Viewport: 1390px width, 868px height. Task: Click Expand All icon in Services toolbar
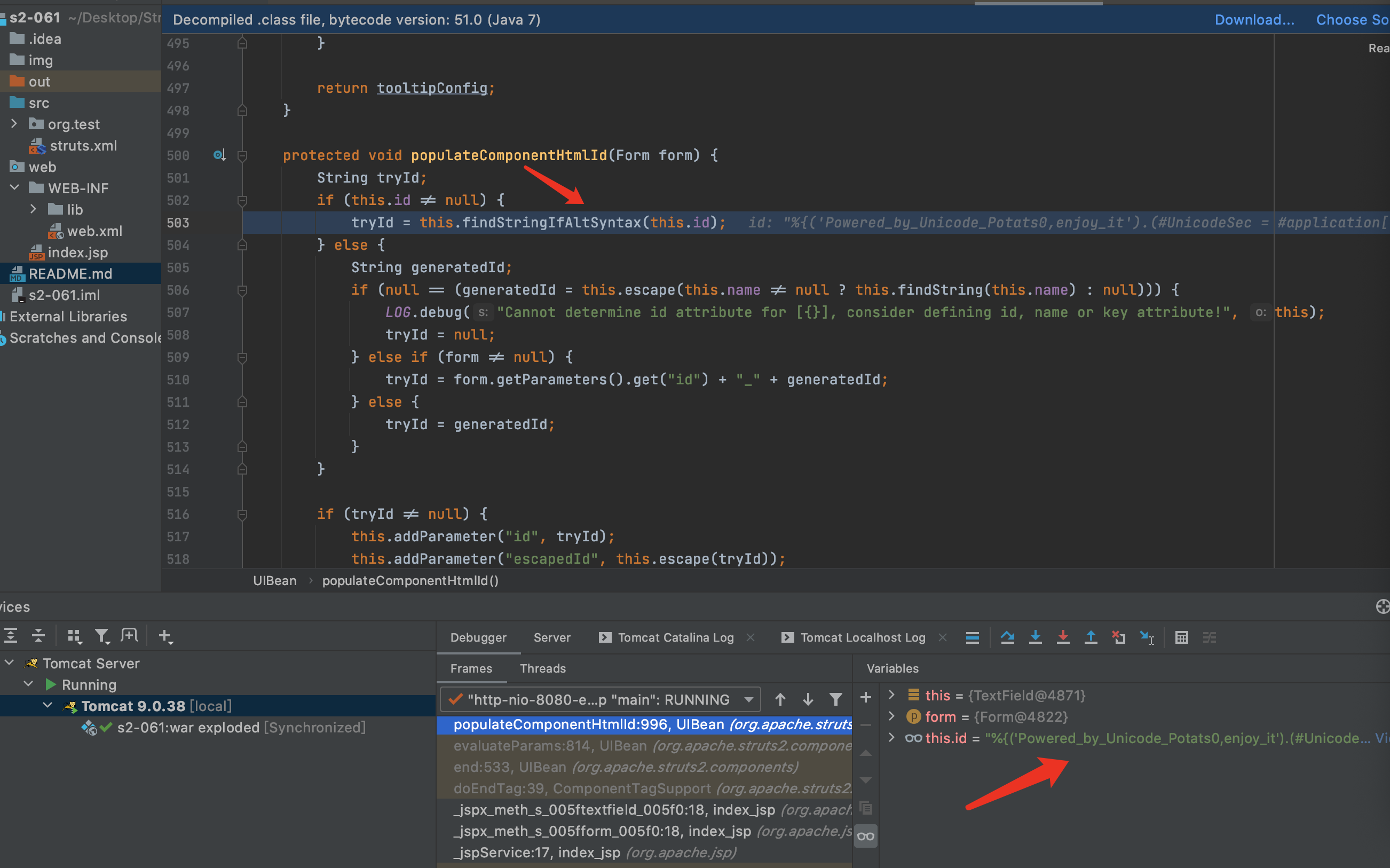(10, 635)
